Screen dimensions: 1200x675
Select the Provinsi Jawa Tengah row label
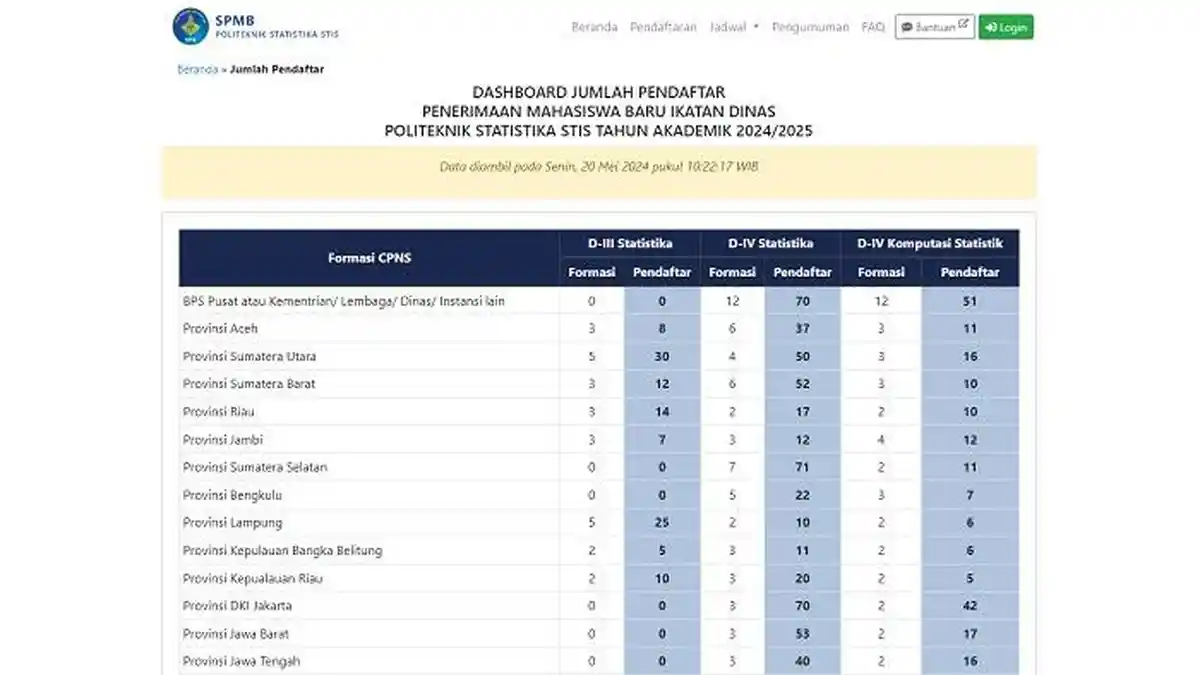coord(240,661)
